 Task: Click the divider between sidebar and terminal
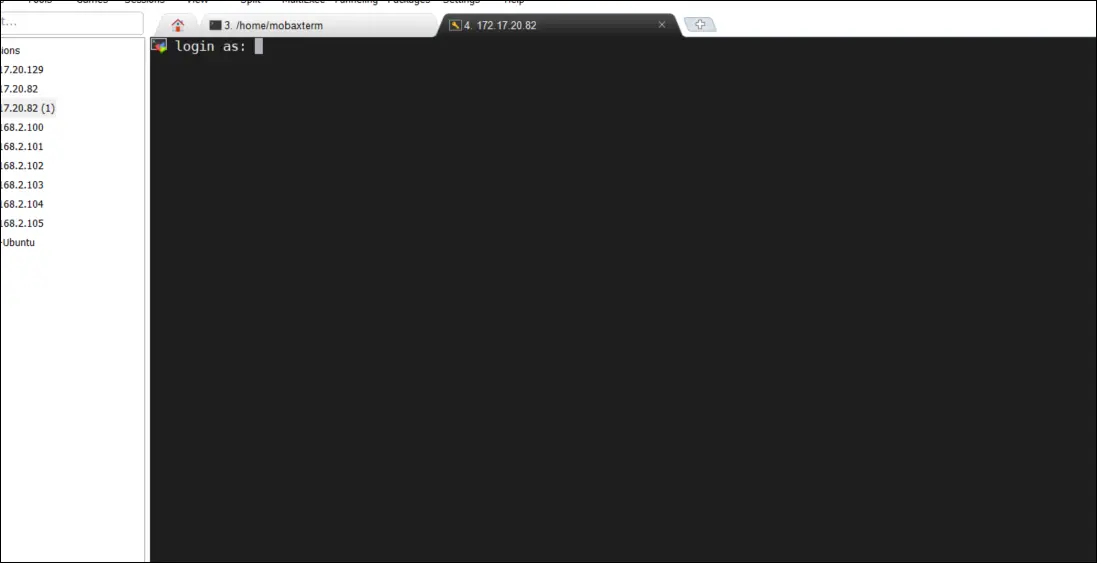(x=147, y=300)
